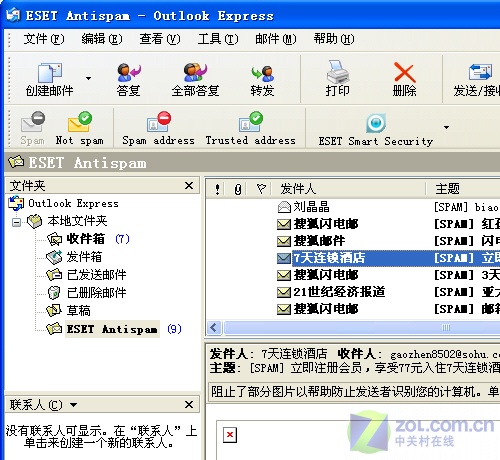Mark message as Not spam
This screenshot has width=500, height=460.
(x=80, y=128)
